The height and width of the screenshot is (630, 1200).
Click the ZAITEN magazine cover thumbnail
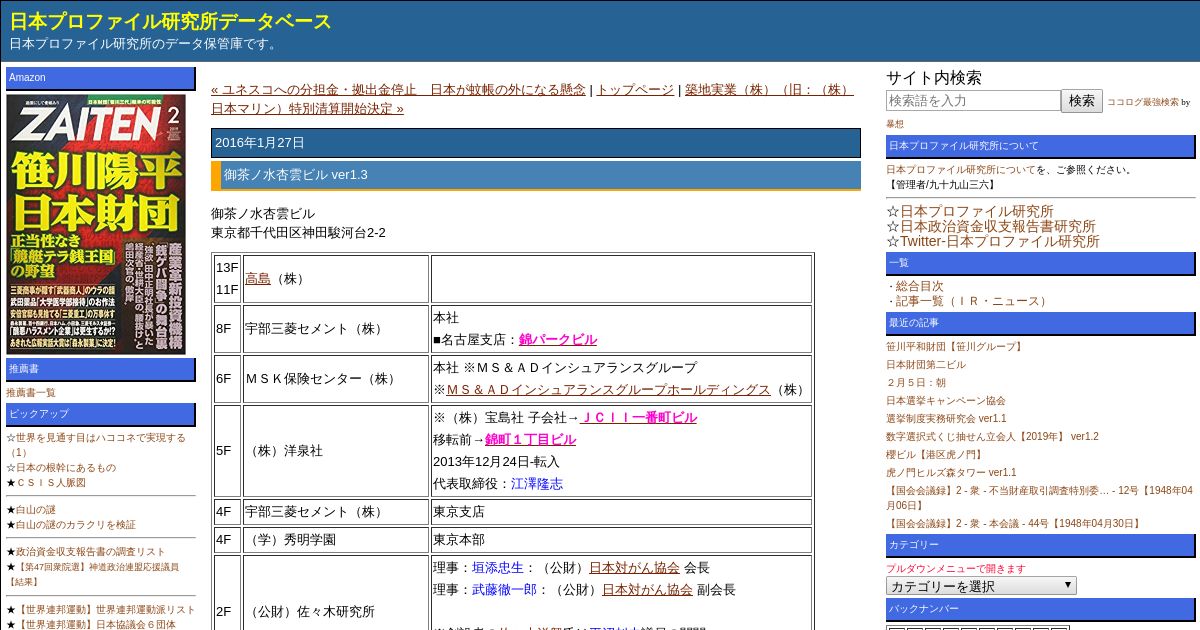[x=96, y=223]
